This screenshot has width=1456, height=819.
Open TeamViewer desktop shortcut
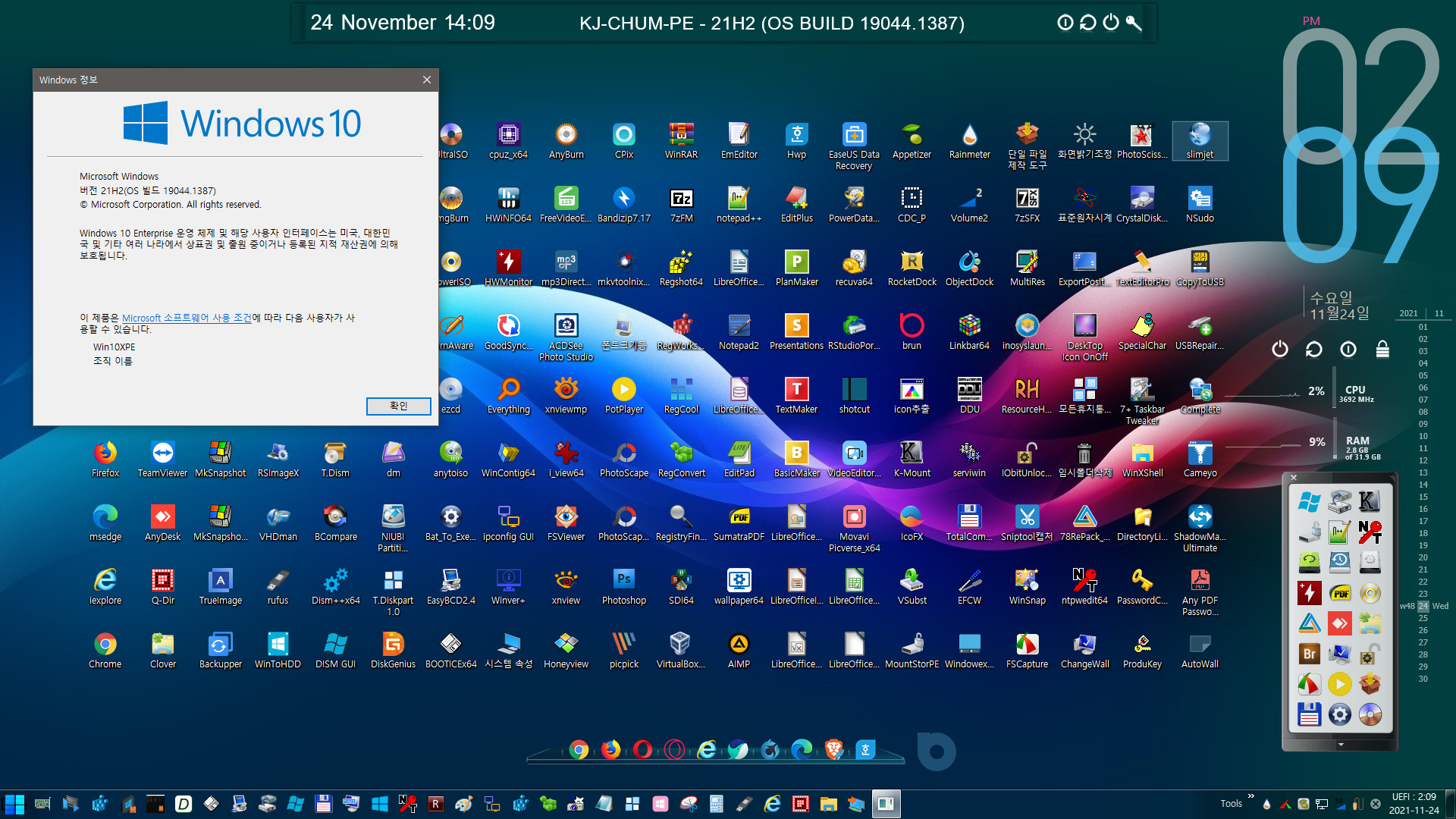[x=162, y=460]
